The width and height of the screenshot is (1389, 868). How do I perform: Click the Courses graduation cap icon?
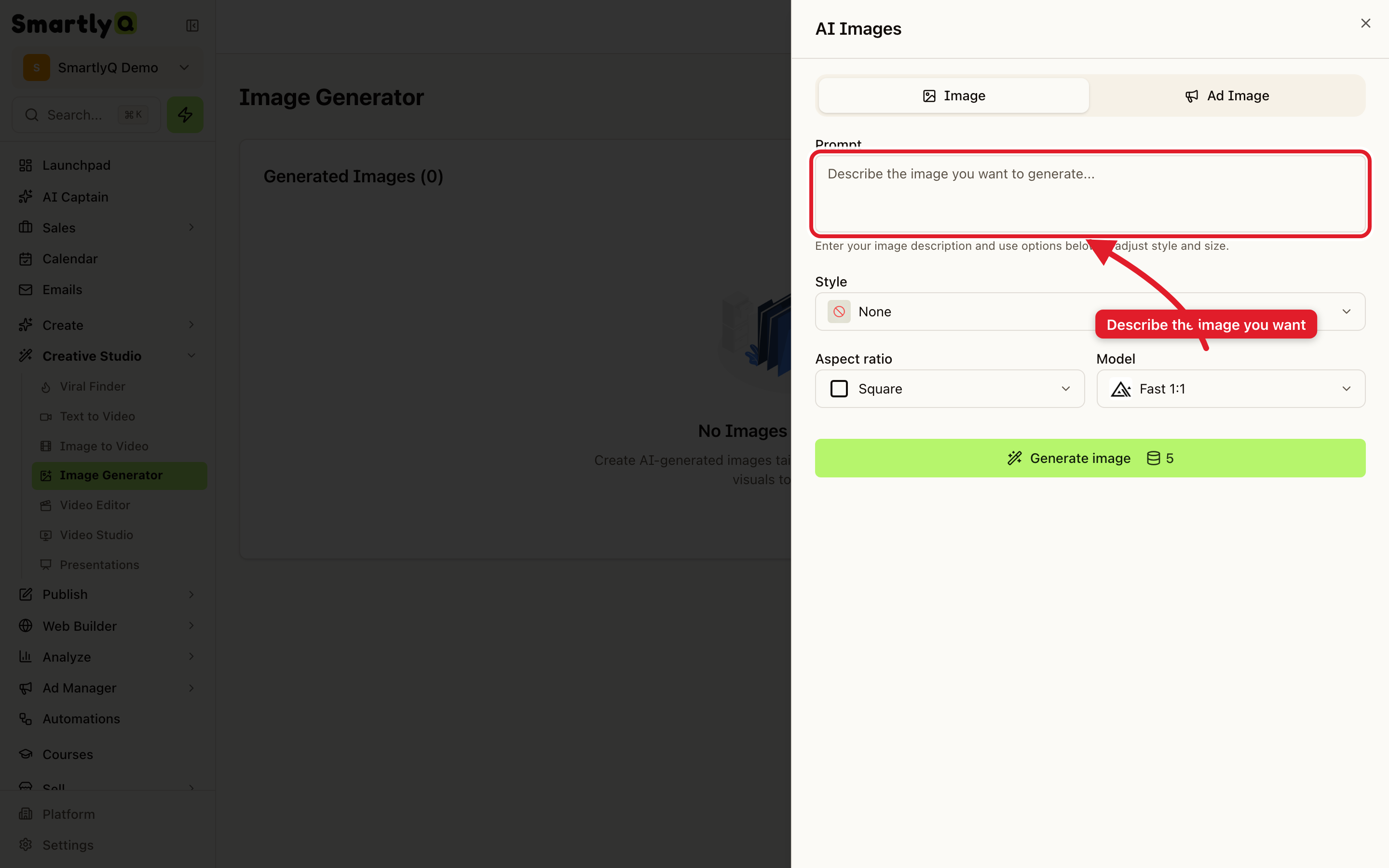pyautogui.click(x=25, y=754)
